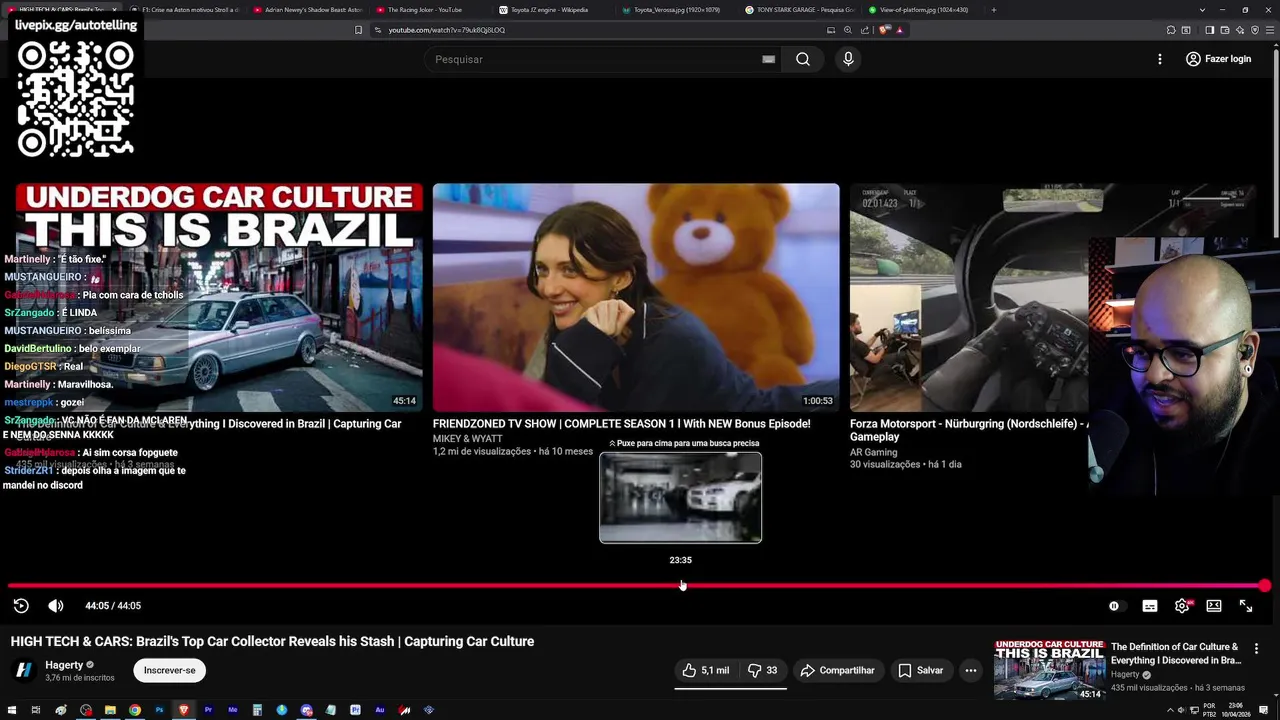Open Brave browser from the taskbar
This screenshot has height=720, width=1280.
(183, 710)
